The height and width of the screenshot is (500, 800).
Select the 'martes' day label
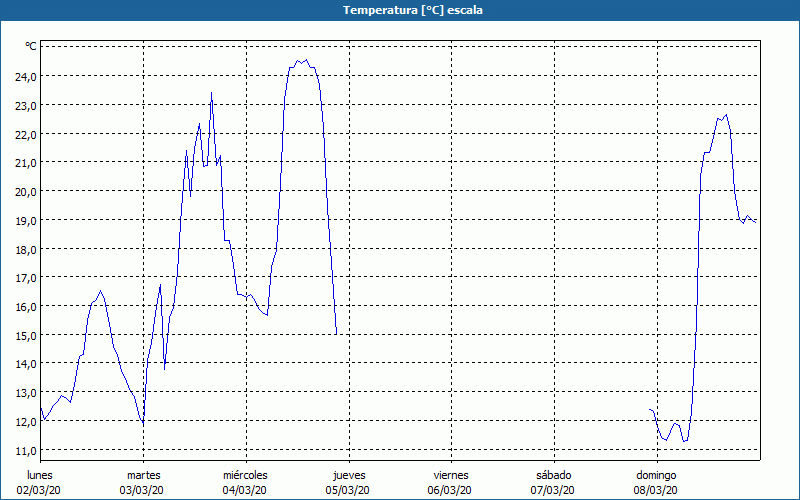pyautogui.click(x=144, y=475)
